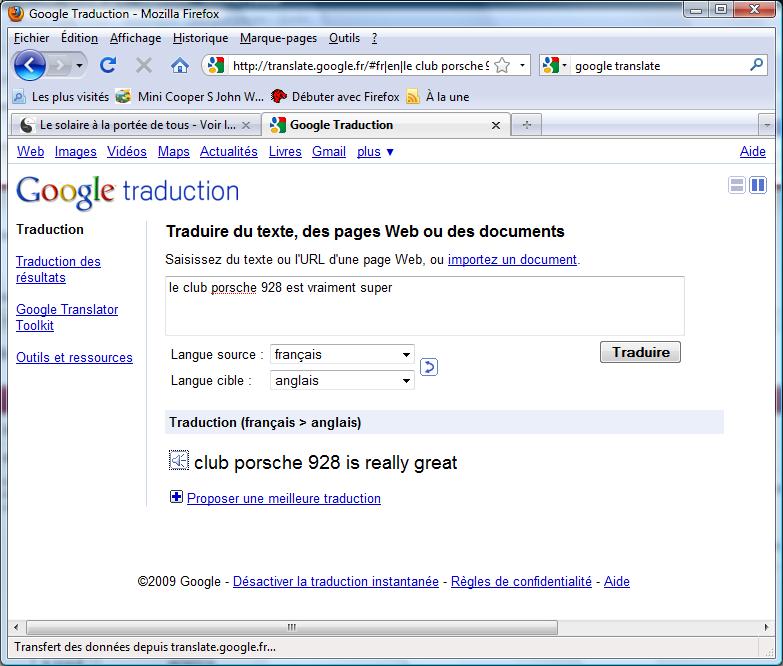Switch to side-by-side layout icon

pos(758,185)
